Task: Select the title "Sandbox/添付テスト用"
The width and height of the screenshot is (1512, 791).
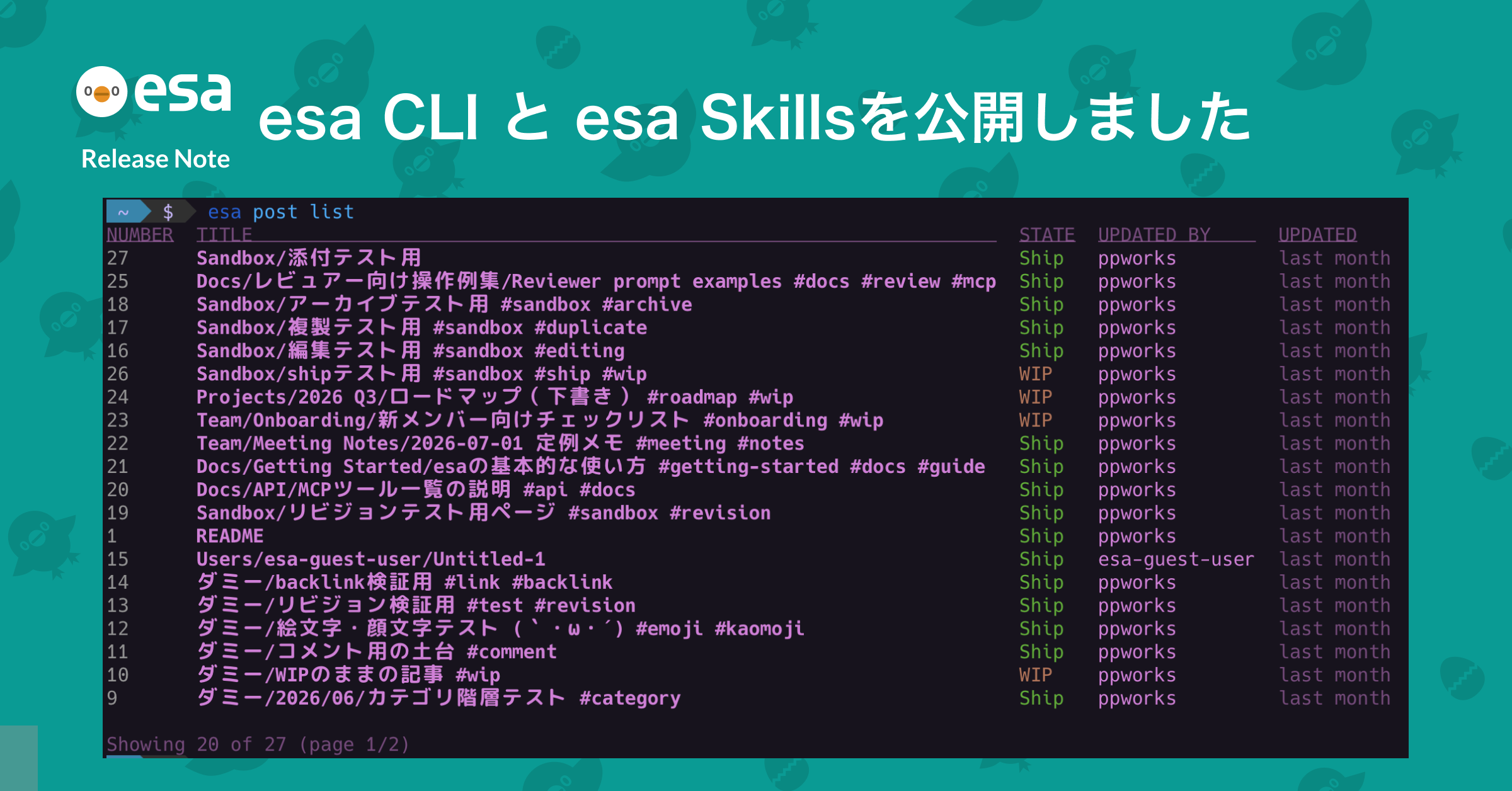Action: pyautogui.click(x=309, y=258)
